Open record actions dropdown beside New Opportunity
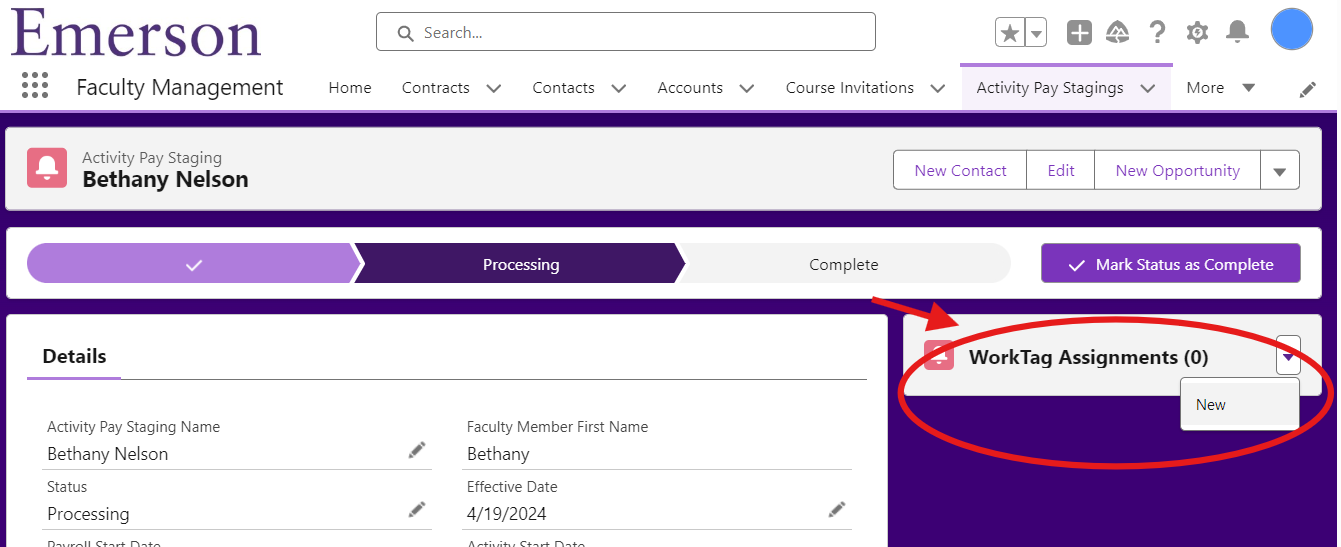 coord(1280,170)
